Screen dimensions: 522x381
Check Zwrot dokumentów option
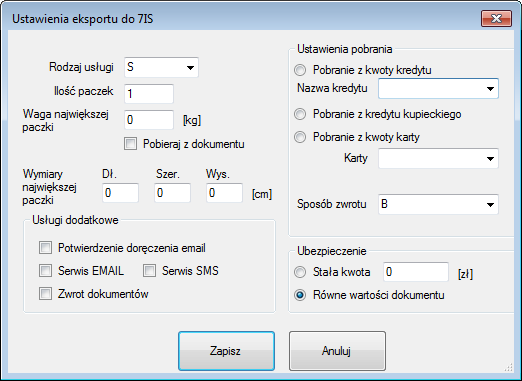45,294
